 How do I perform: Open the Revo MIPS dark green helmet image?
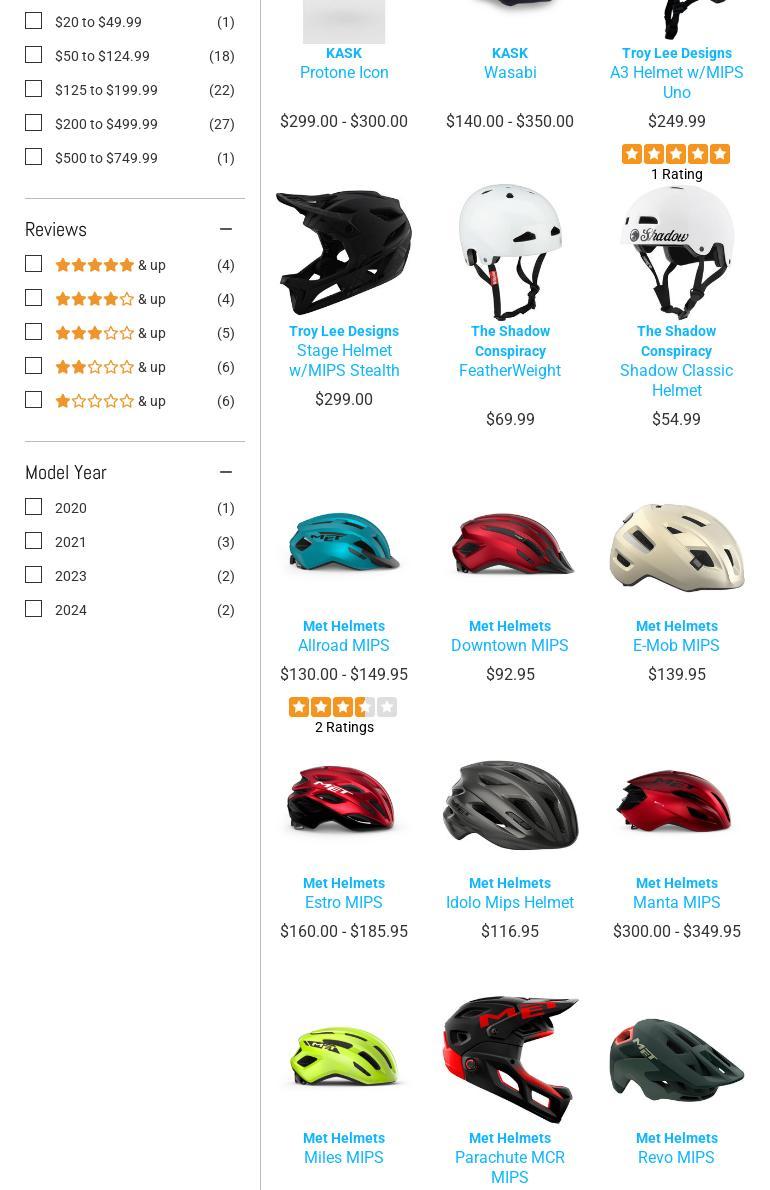coord(677,1059)
